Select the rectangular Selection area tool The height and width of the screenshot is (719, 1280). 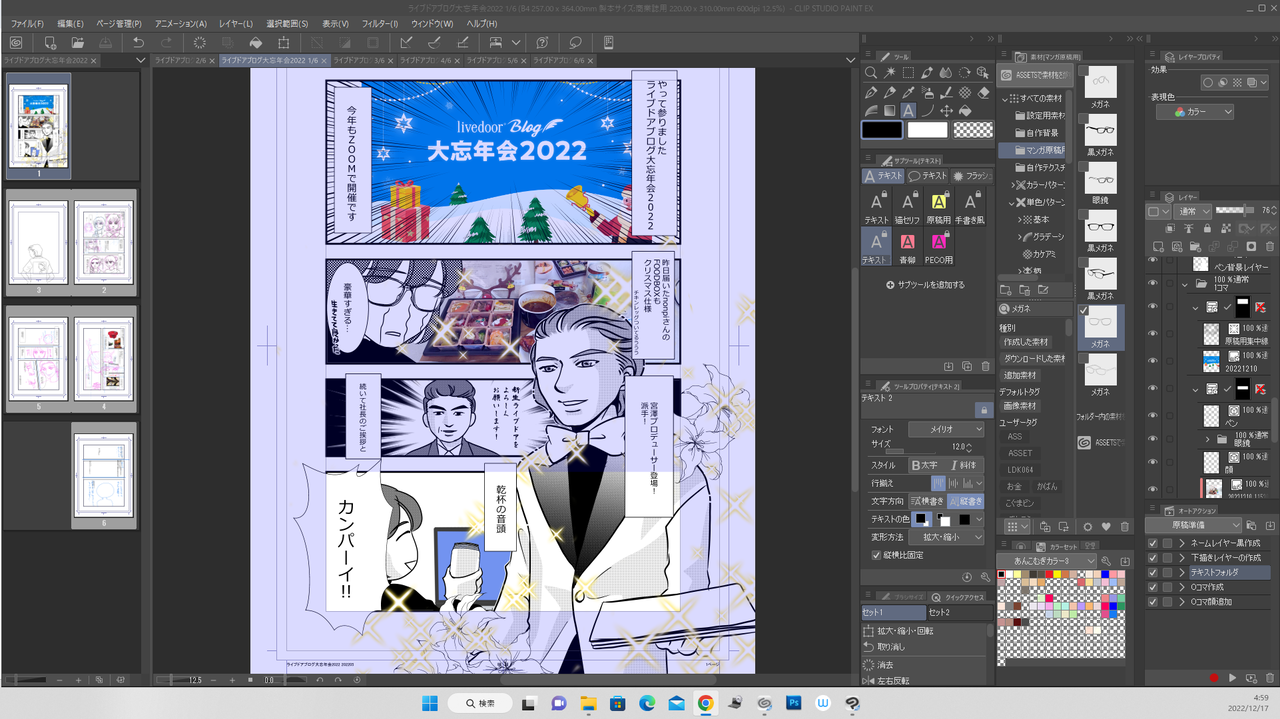coord(908,73)
